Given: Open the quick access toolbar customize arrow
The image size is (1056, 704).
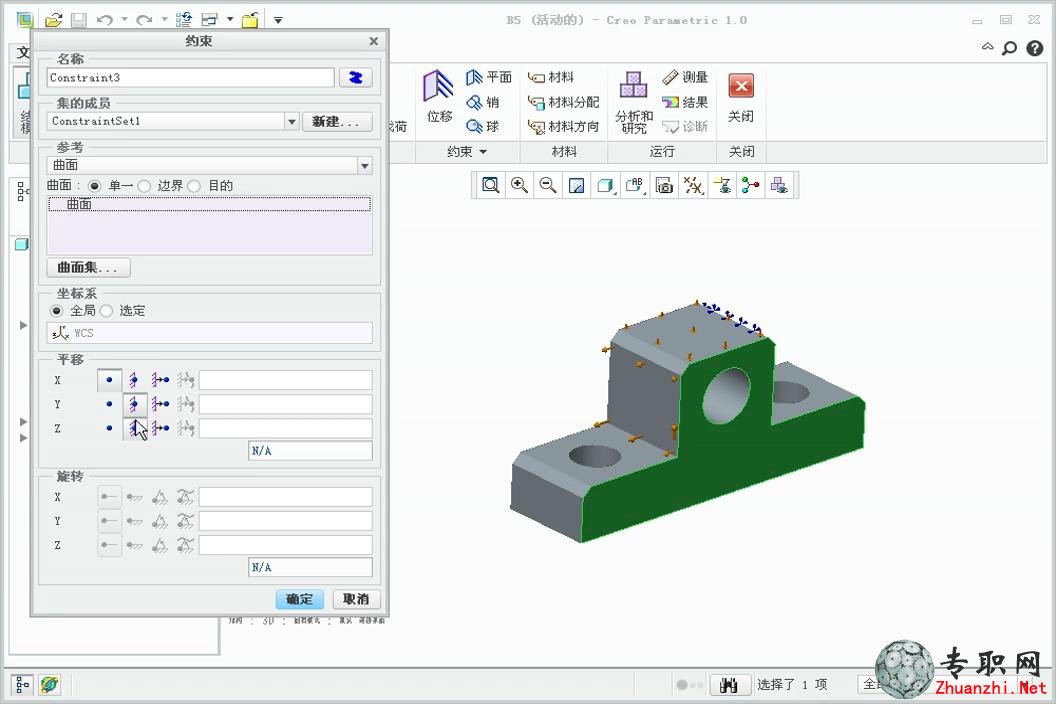Looking at the screenshot, I should click(277, 21).
